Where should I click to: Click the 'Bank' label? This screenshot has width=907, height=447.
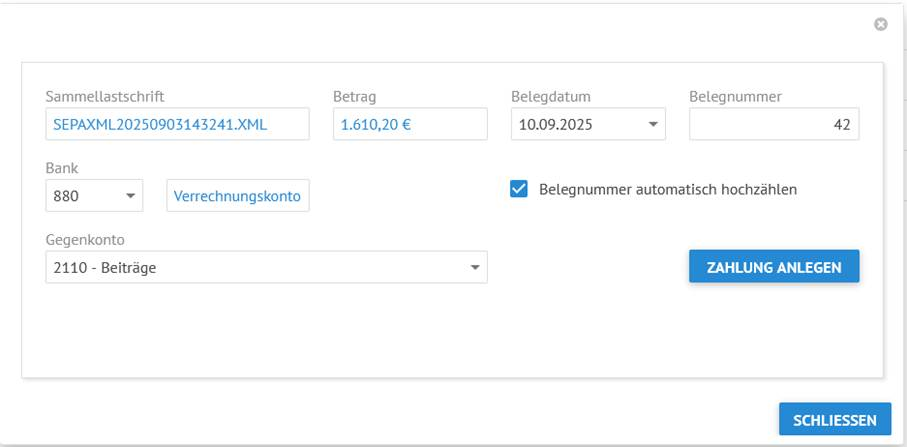(62, 169)
